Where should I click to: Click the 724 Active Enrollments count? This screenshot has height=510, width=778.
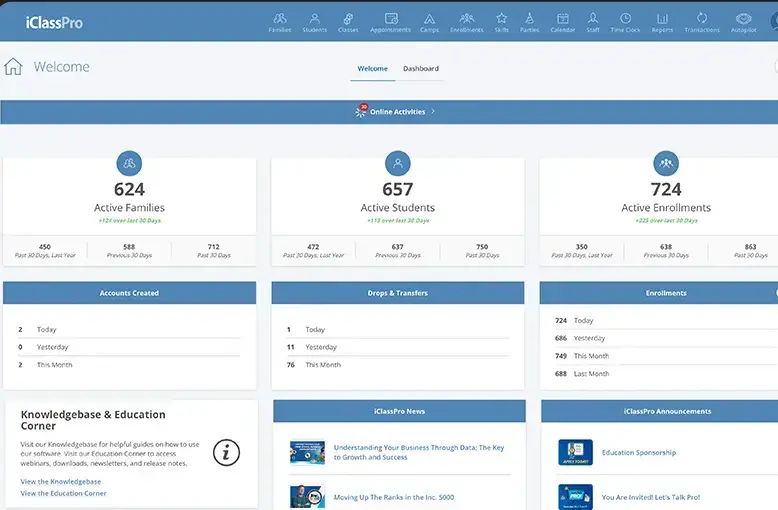pyautogui.click(x=666, y=189)
